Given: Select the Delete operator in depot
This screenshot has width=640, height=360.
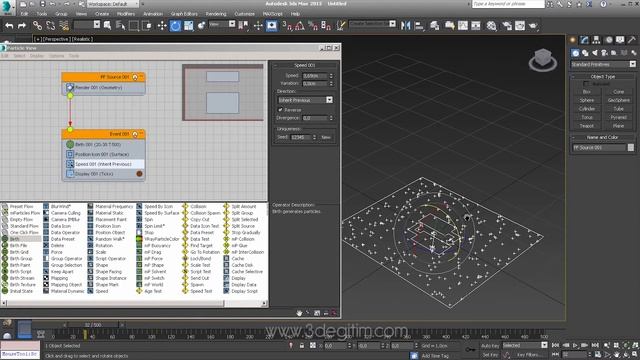Looking at the screenshot, I should pos(57,245).
